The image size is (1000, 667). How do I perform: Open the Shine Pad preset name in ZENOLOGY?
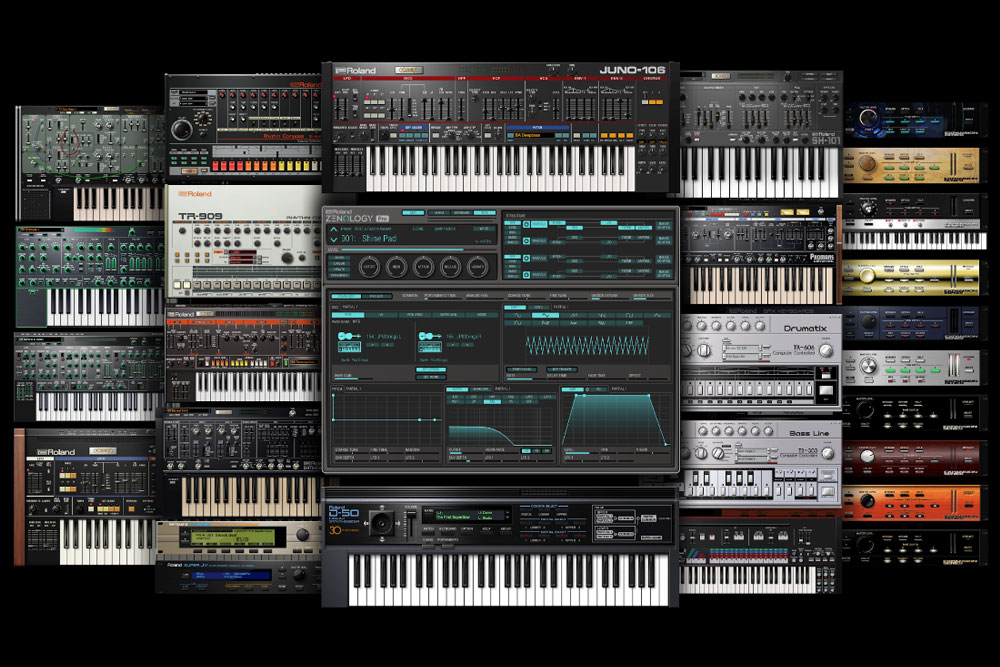379,238
